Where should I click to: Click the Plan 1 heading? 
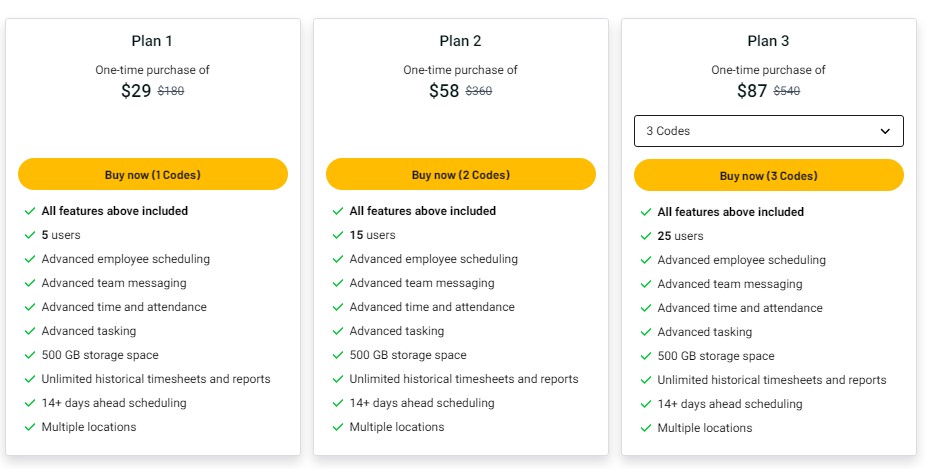point(152,41)
